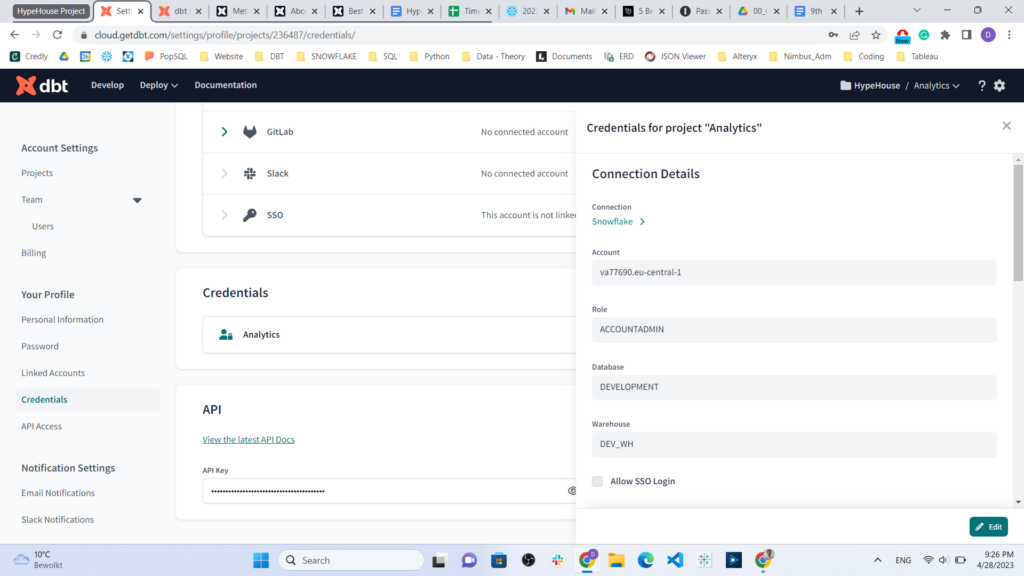The width and height of the screenshot is (1024, 576).
Task: Click the Slack integration icon
Action: click(250, 173)
